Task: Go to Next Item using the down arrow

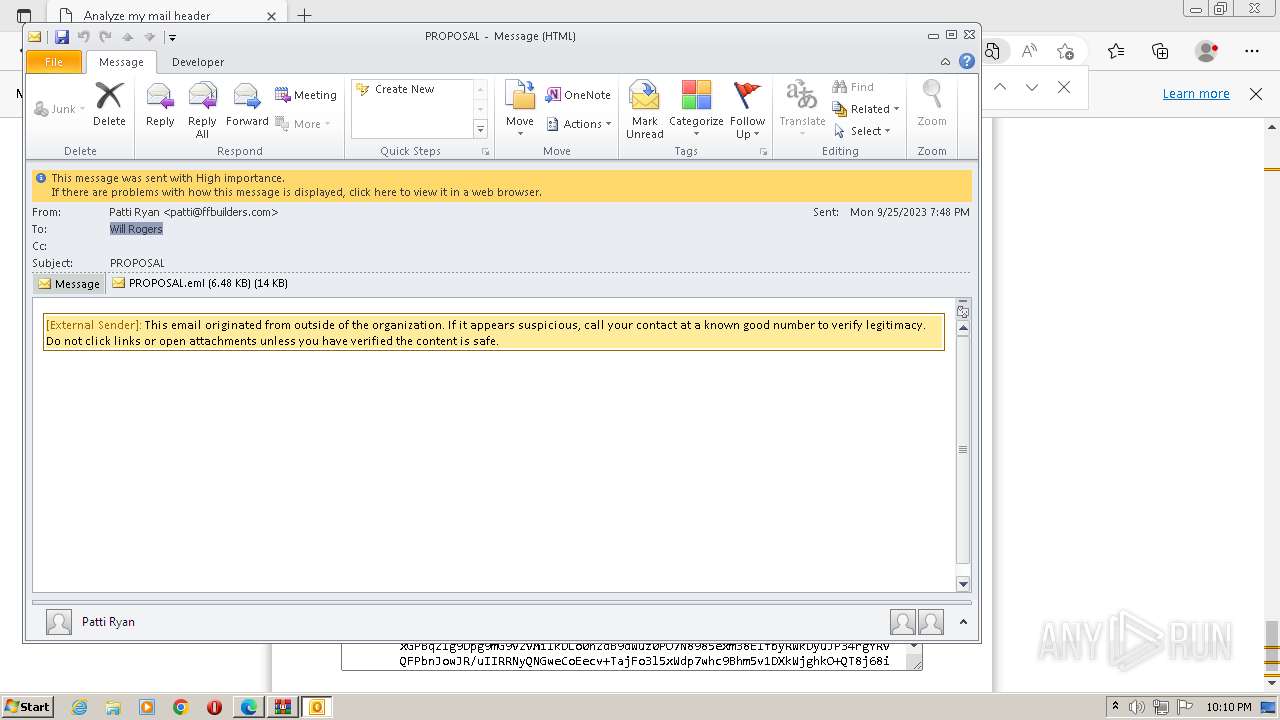Action: [x=149, y=37]
